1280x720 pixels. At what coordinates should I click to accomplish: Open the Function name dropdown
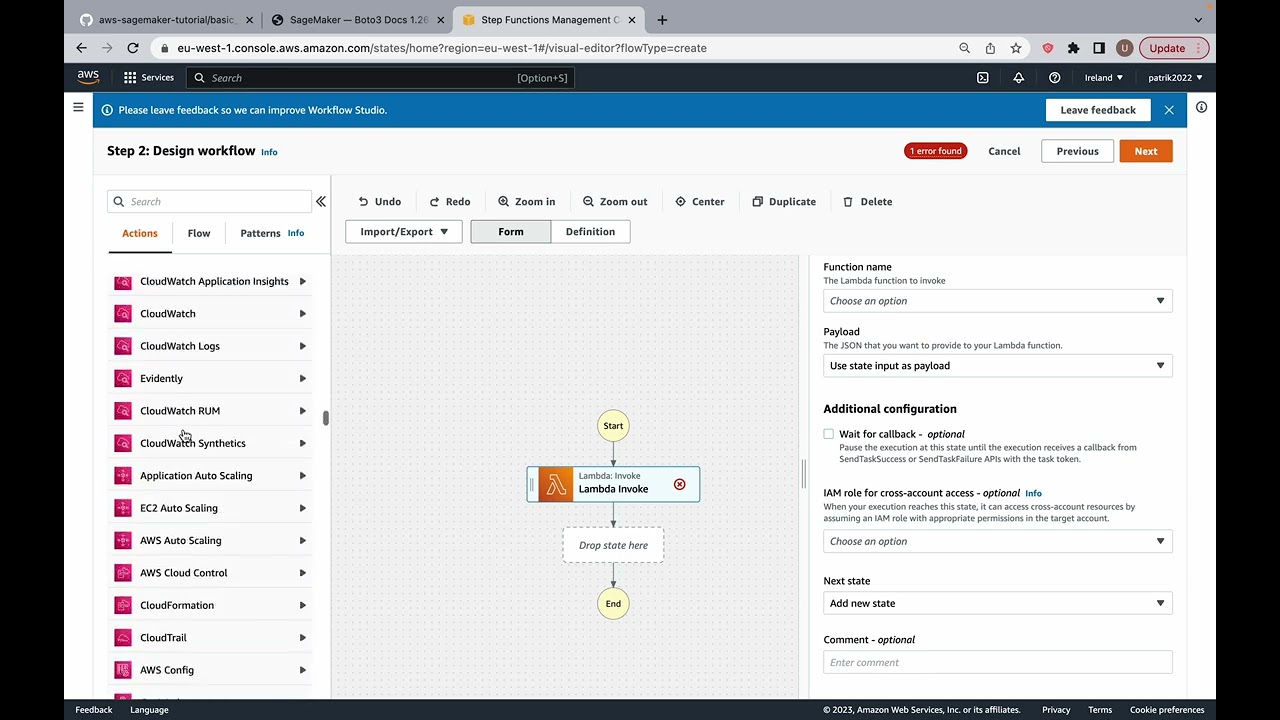(x=997, y=301)
